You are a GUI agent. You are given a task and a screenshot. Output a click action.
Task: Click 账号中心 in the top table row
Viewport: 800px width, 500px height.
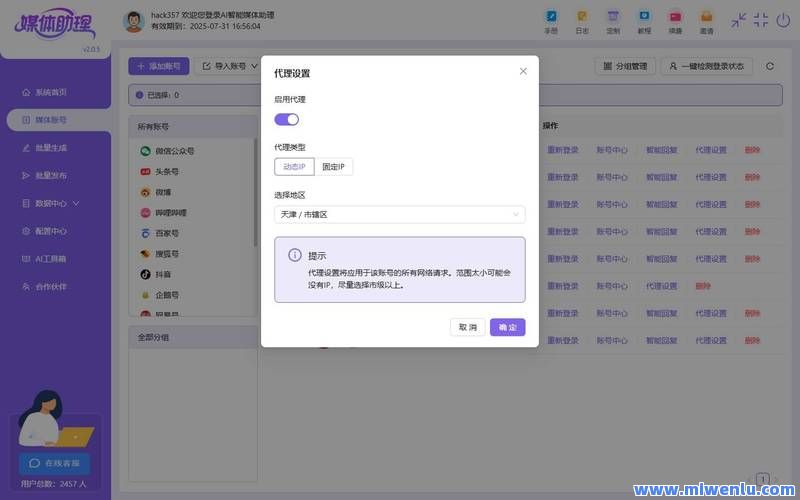click(x=612, y=150)
